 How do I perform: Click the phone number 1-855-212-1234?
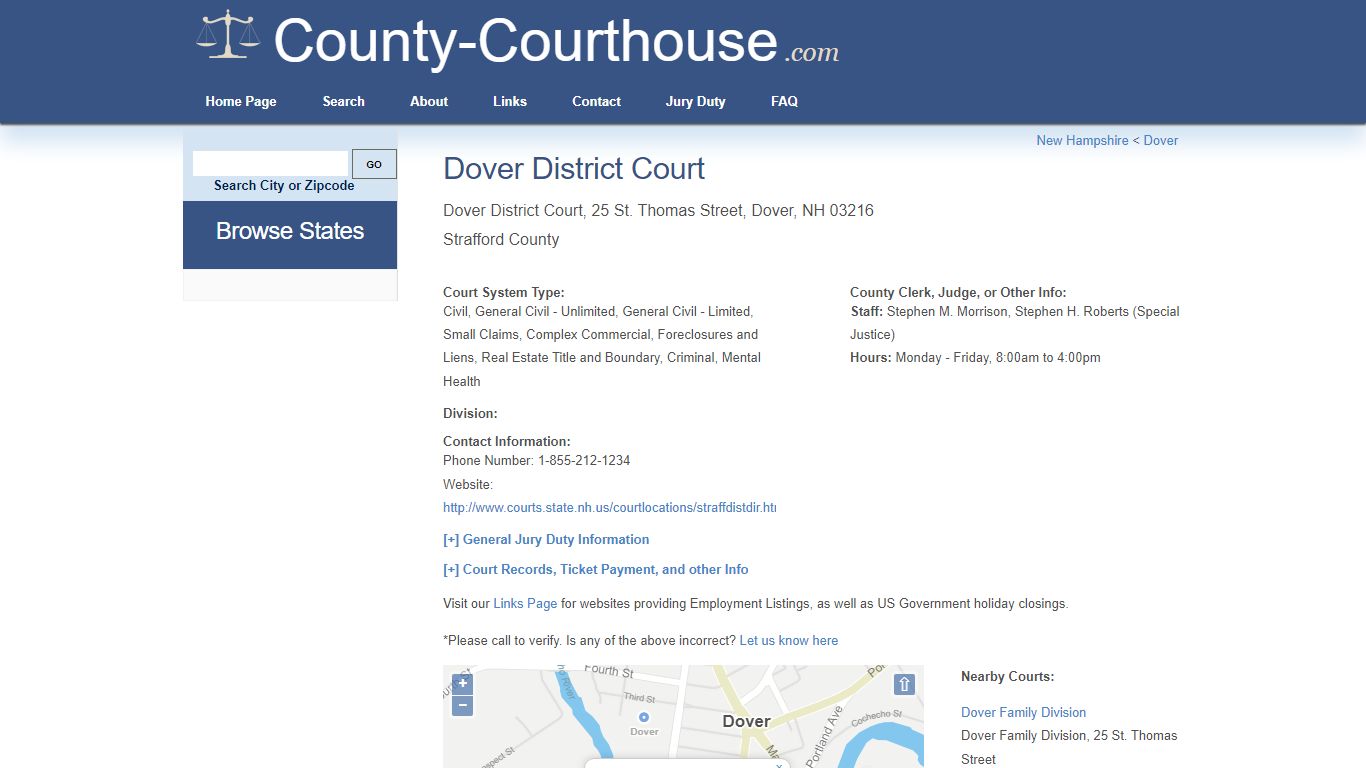pos(584,461)
